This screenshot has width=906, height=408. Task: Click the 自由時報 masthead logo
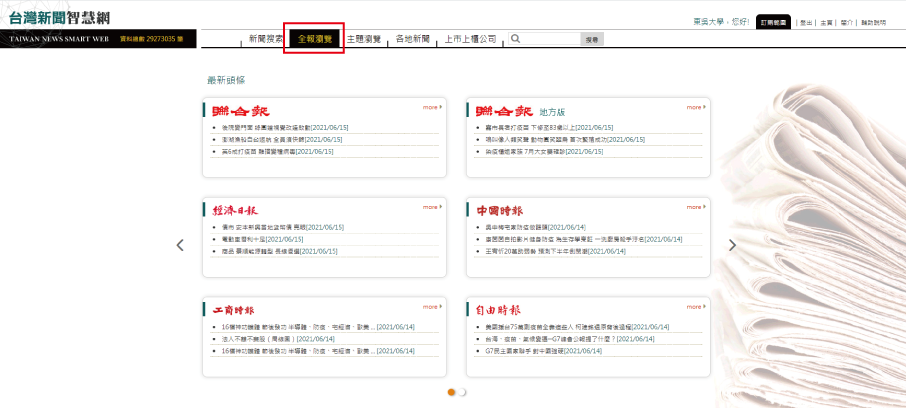(499, 310)
